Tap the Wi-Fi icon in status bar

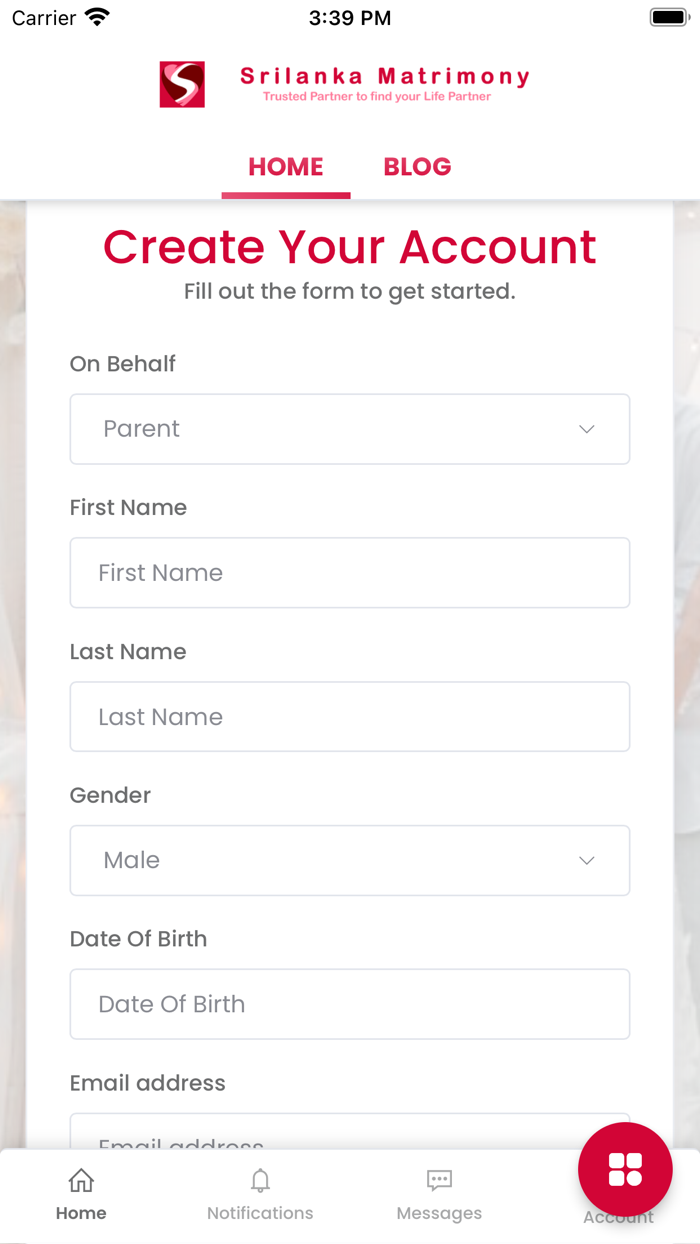95,16
